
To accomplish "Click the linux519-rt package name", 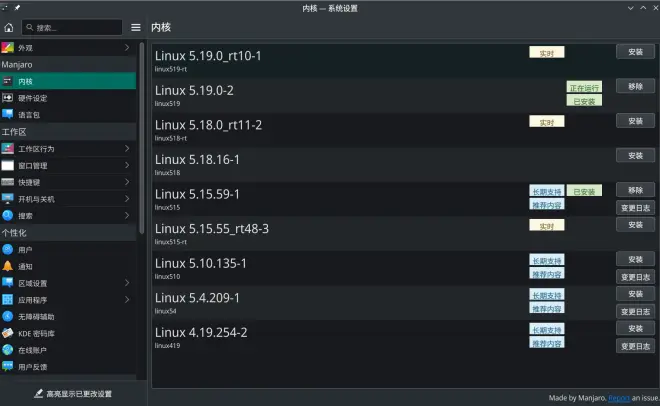I will [x=170, y=69].
